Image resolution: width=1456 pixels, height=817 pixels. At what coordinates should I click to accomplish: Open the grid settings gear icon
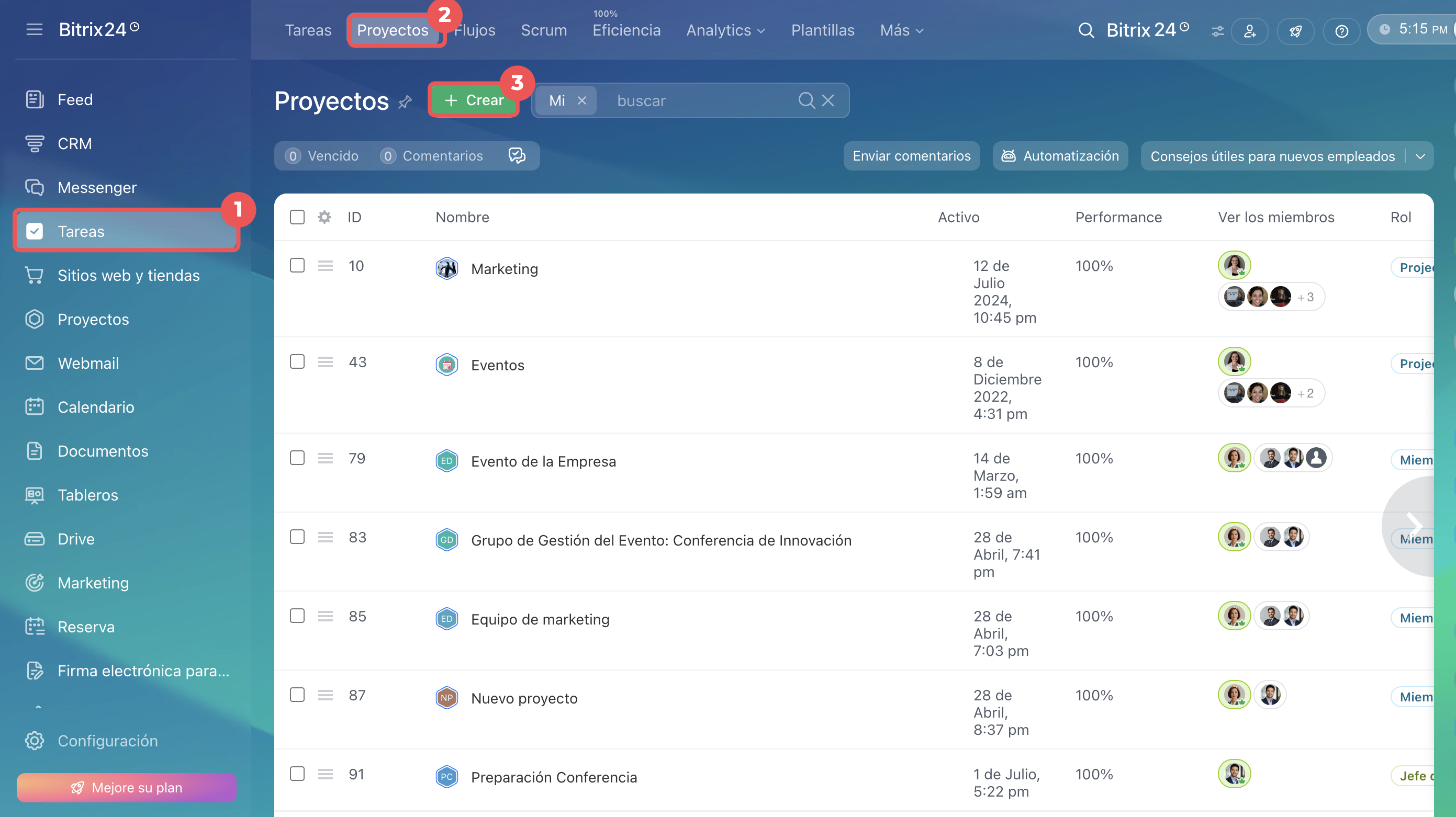coord(324,217)
